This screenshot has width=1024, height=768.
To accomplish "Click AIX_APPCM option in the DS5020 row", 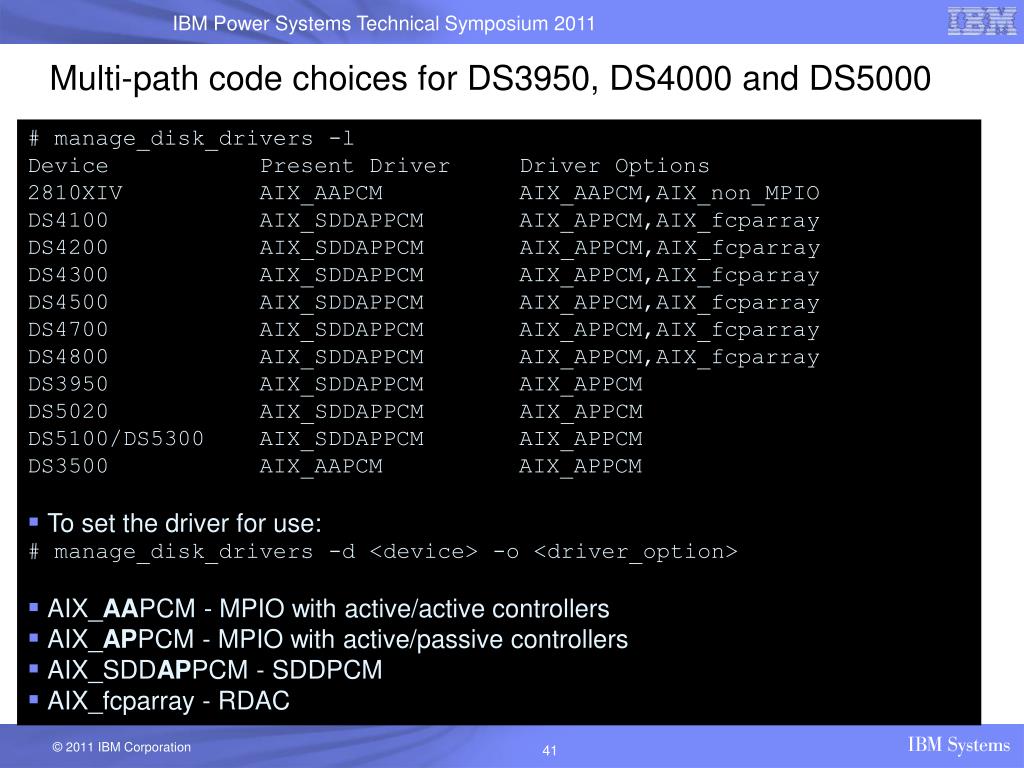I will coord(581,412).
